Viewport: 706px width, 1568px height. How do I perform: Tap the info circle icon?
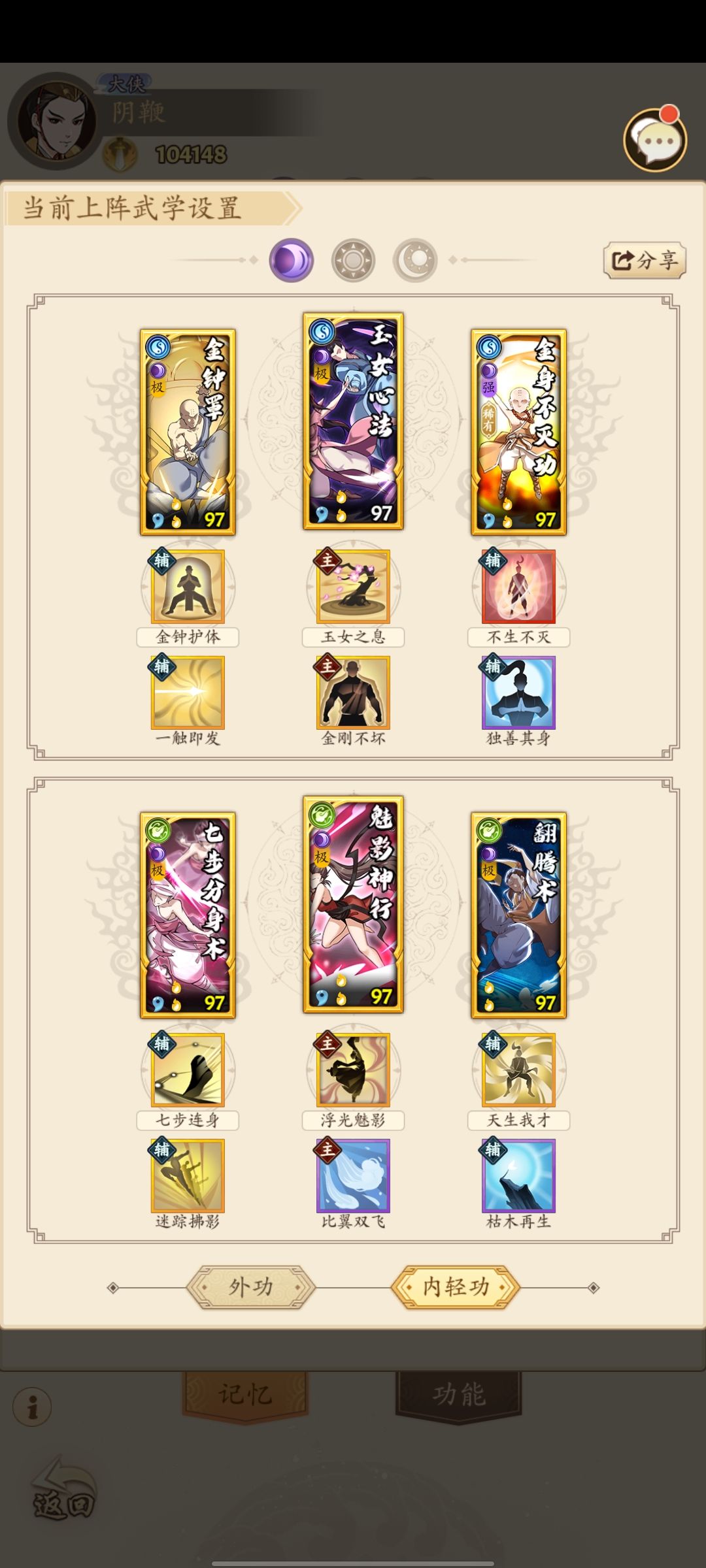(32, 1407)
